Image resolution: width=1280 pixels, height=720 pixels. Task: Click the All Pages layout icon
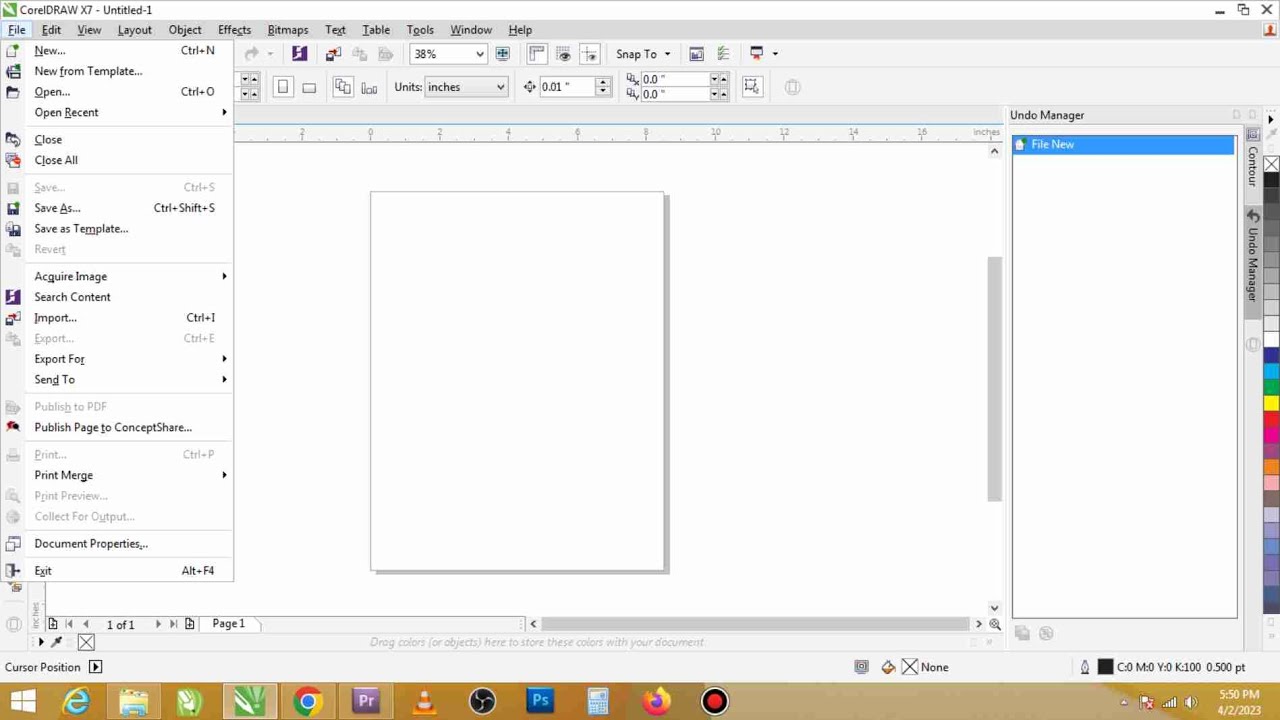343,87
